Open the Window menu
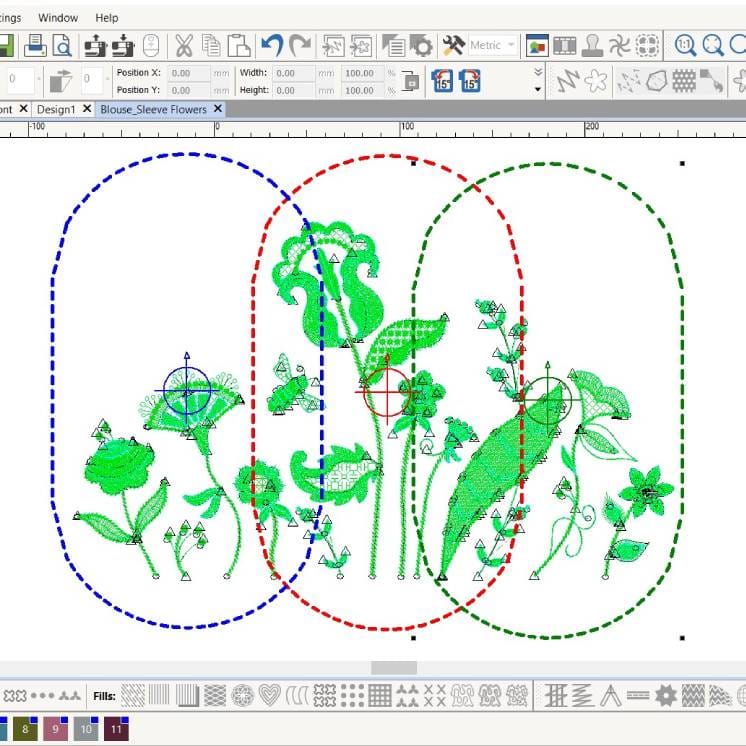746x746 pixels. click(x=58, y=18)
